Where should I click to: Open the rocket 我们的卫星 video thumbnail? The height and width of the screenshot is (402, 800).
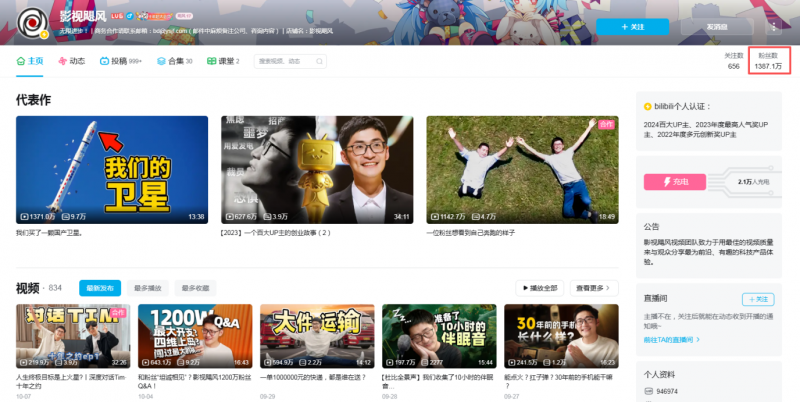click(x=110, y=168)
